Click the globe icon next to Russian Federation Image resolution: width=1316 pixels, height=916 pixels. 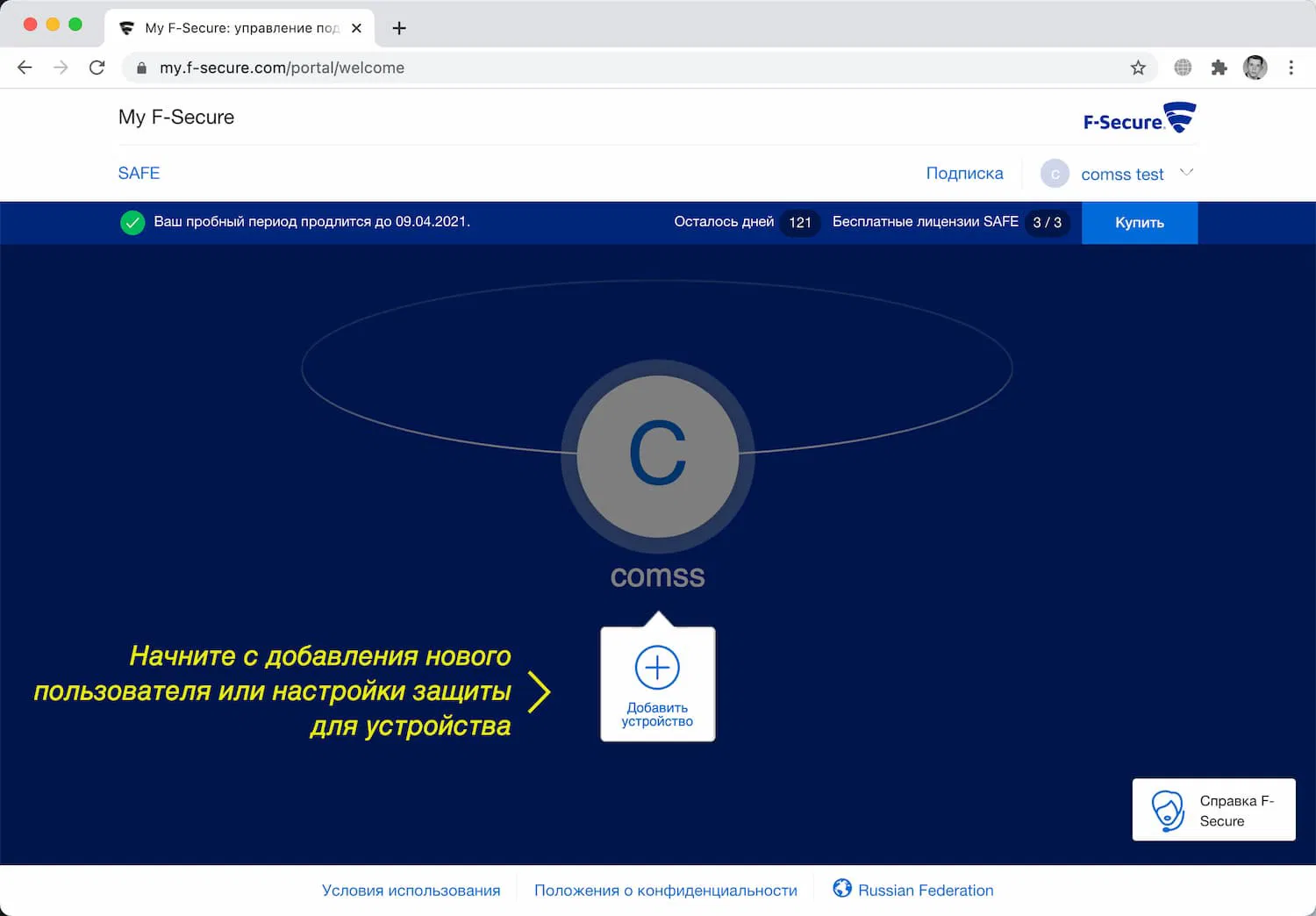(841, 889)
